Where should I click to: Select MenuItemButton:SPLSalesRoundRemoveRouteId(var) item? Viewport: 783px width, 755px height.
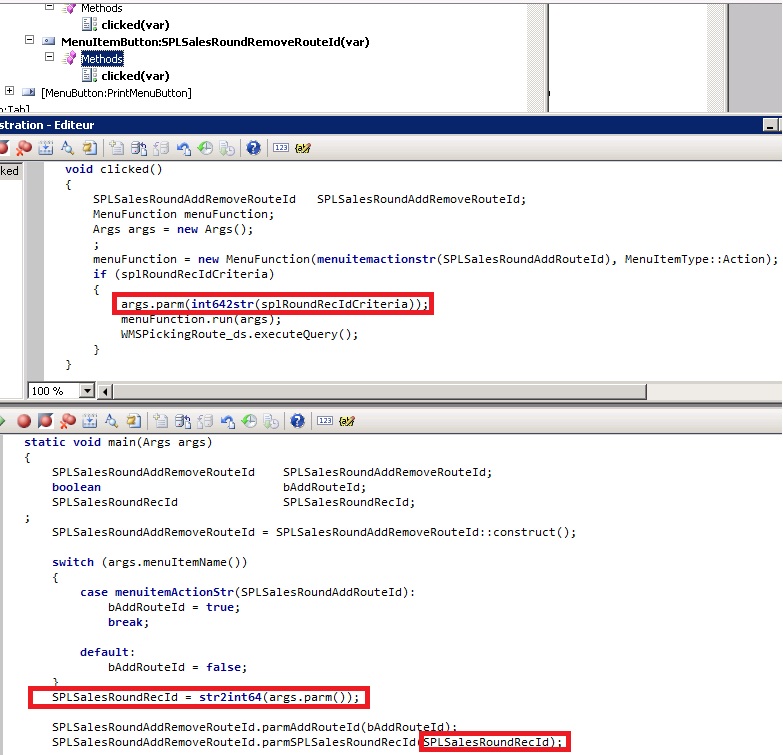tap(215, 42)
